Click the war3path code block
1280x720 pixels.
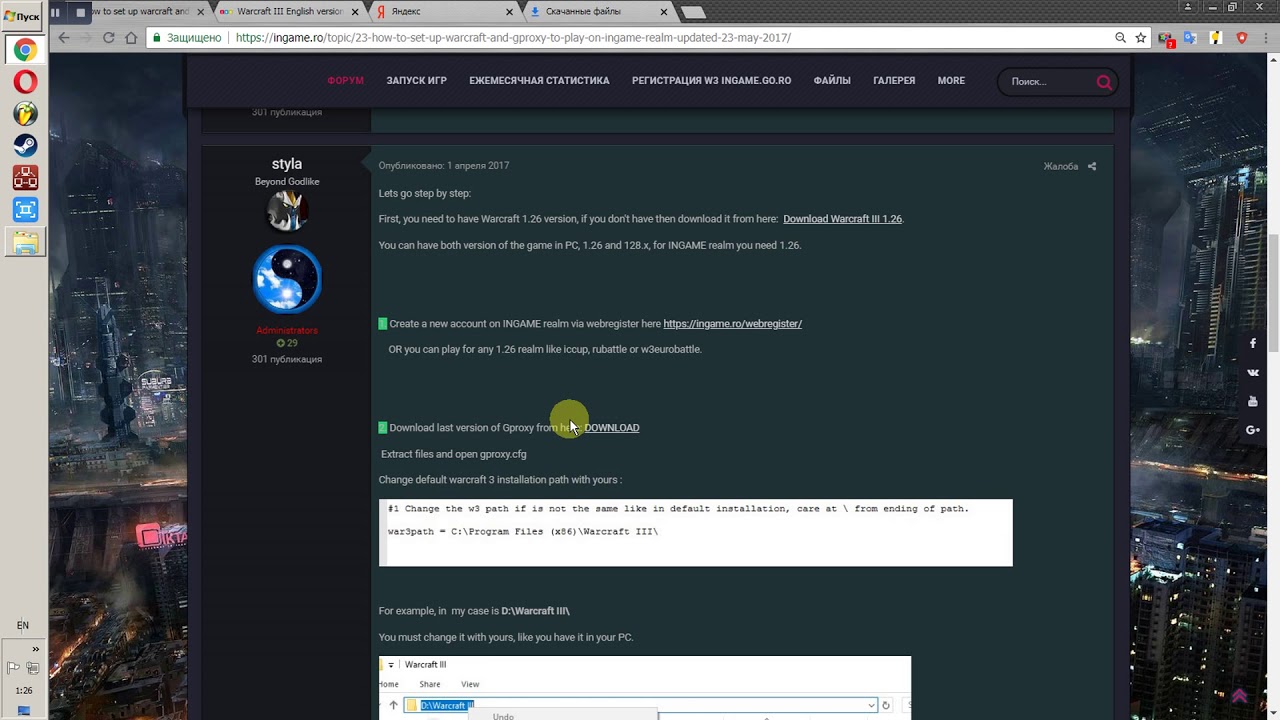coord(695,533)
